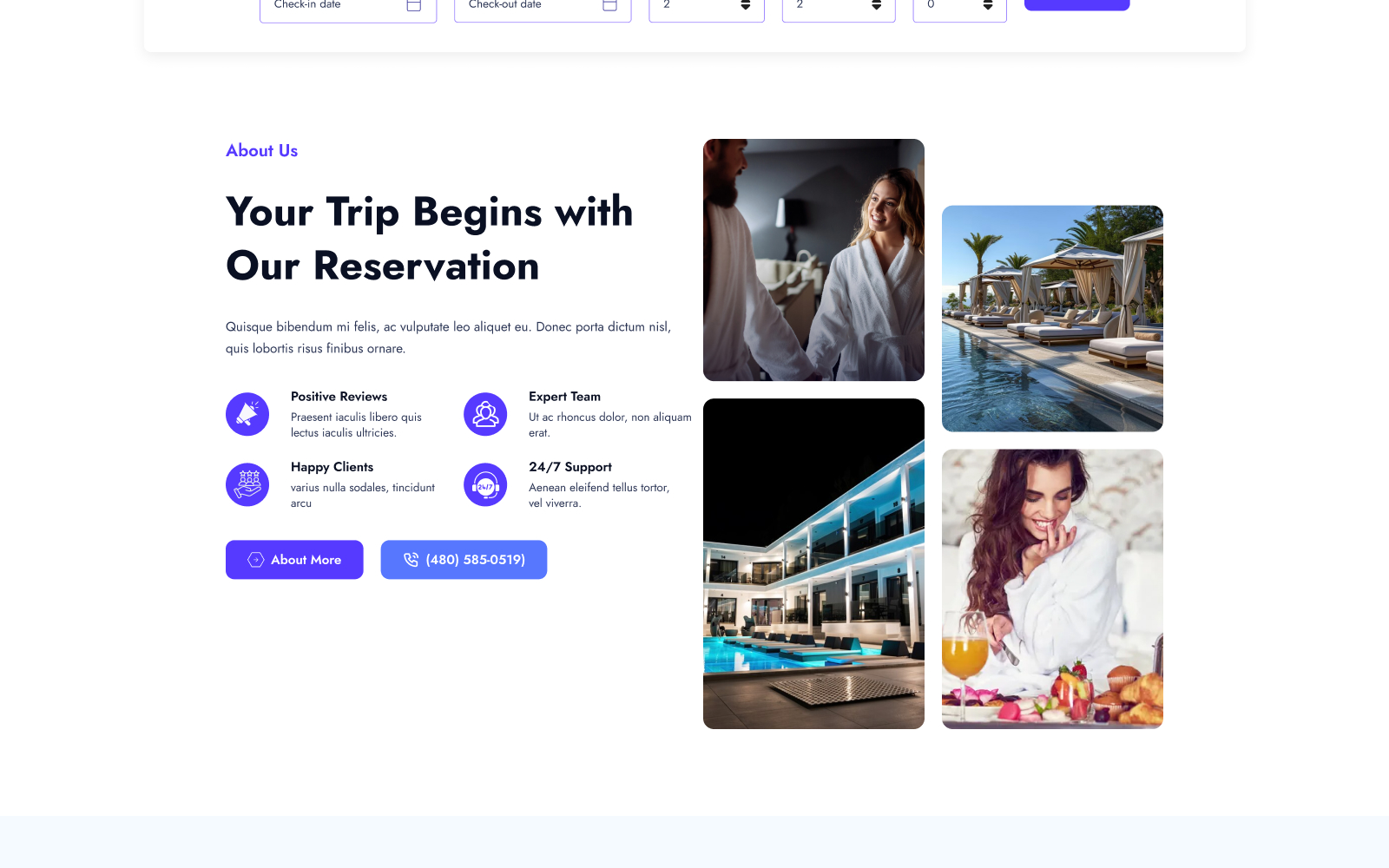Click the Expert Team people icon

pos(485,414)
